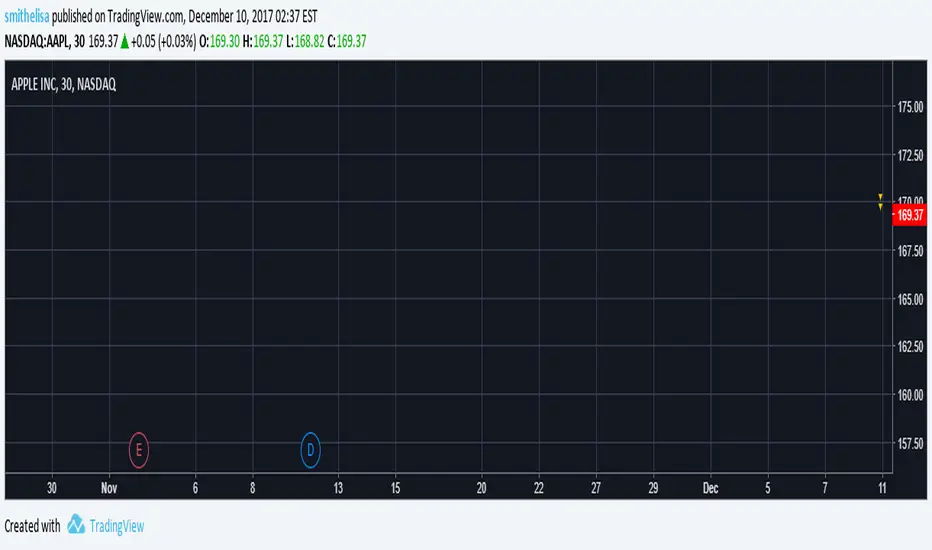932x550 pixels.
Task: Click the 11 date axis label
Action: click(882, 488)
